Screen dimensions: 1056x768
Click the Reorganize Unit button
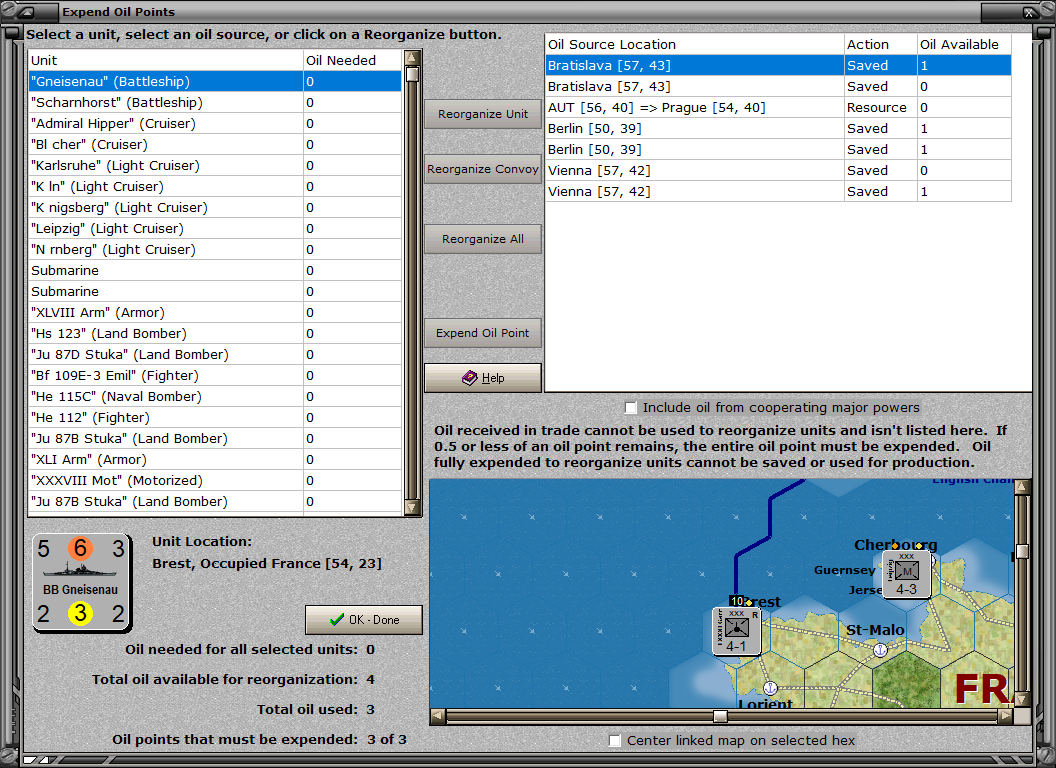point(483,114)
